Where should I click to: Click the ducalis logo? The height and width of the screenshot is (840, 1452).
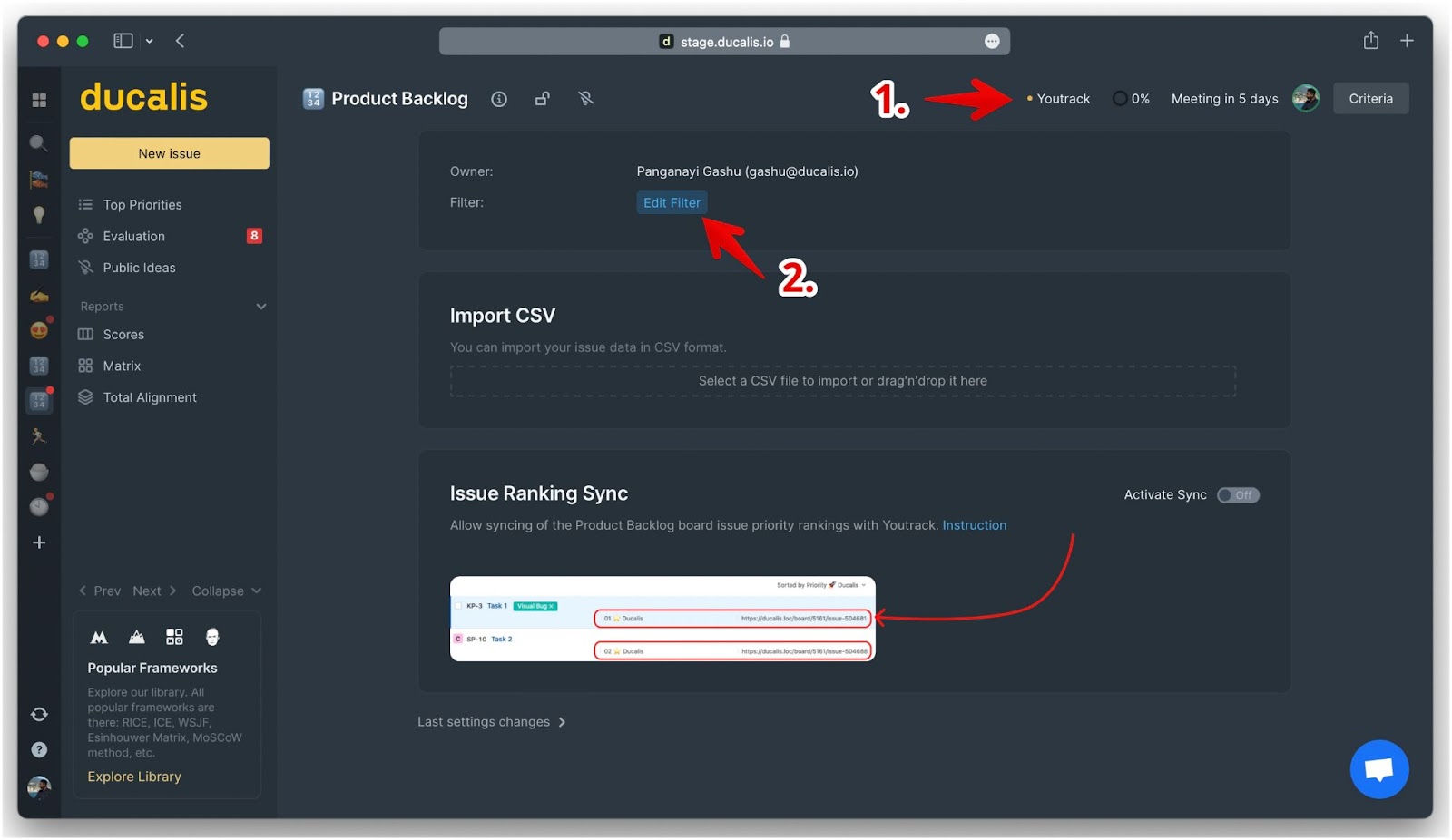(143, 97)
